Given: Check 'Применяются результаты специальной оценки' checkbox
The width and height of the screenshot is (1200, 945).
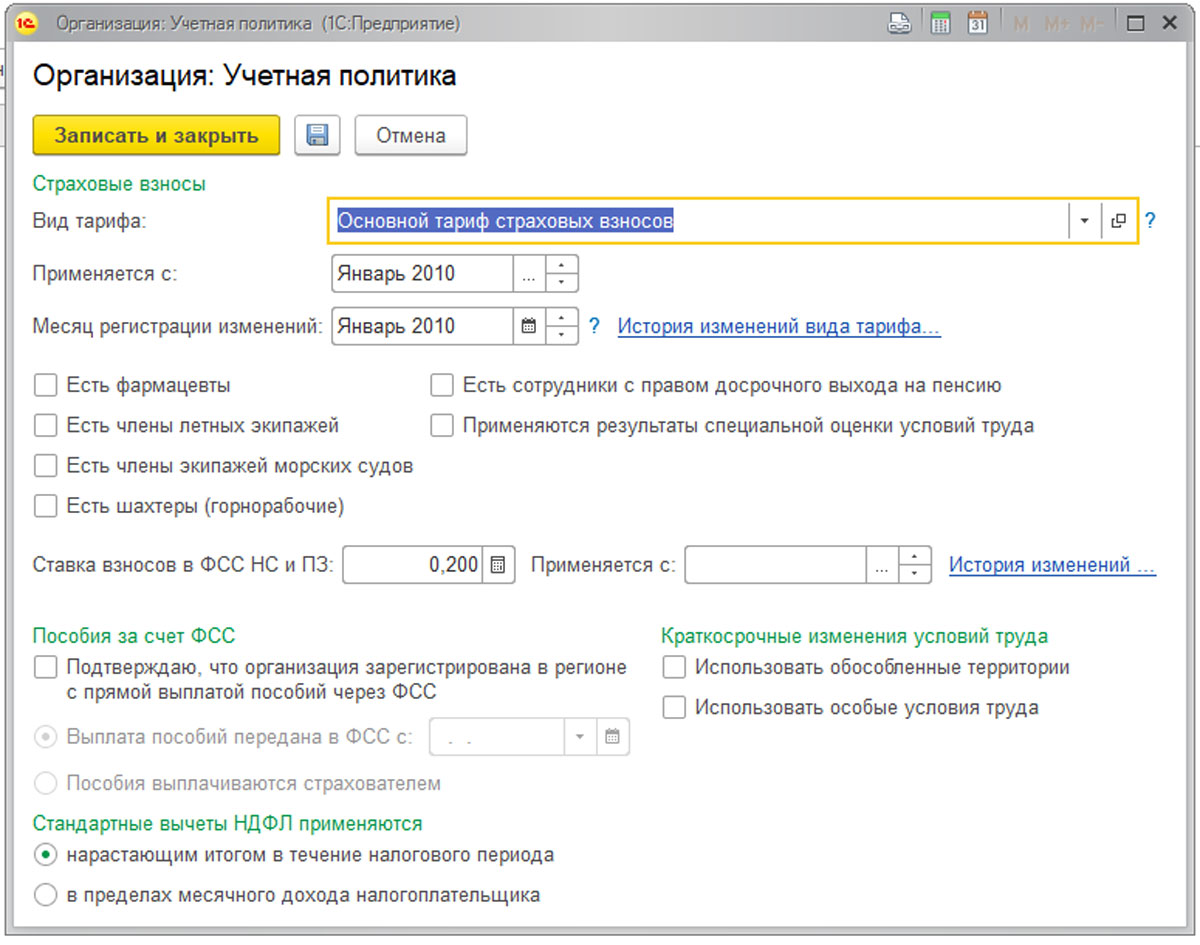Looking at the screenshot, I should tap(442, 426).
